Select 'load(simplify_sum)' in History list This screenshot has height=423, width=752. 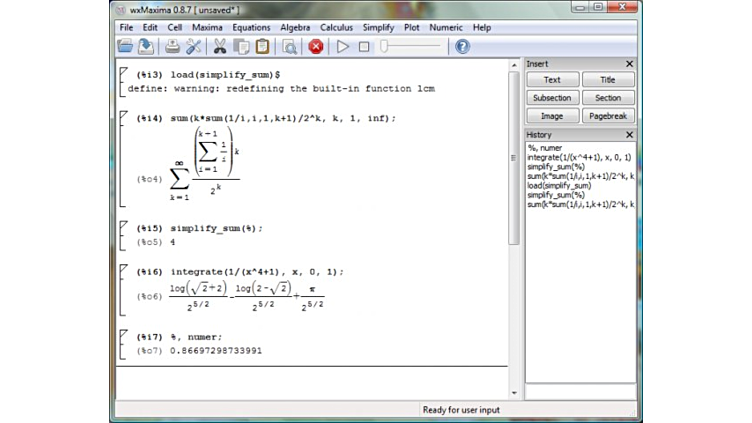(x=559, y=185)
